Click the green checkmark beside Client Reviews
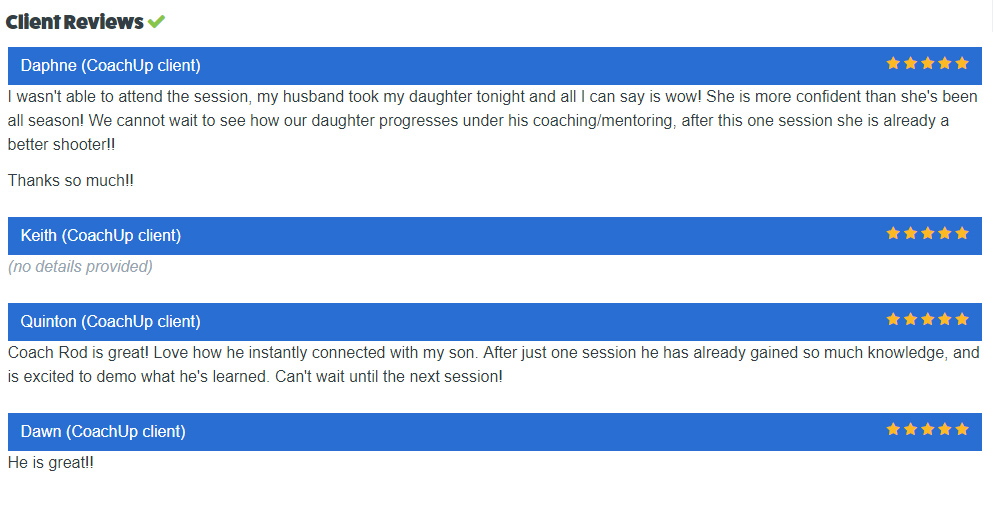Viewport: 994px width, 515px height. (156, 22)
